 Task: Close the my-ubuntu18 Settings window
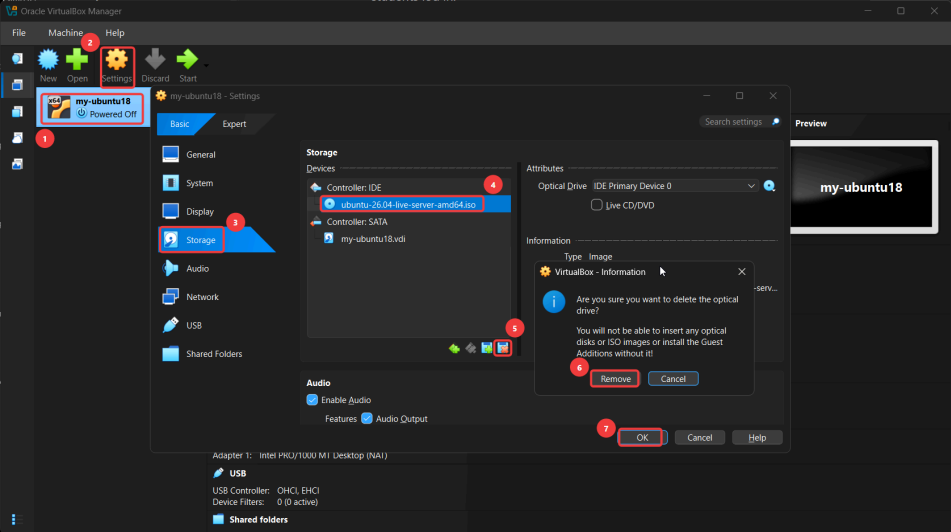(773, 96)
